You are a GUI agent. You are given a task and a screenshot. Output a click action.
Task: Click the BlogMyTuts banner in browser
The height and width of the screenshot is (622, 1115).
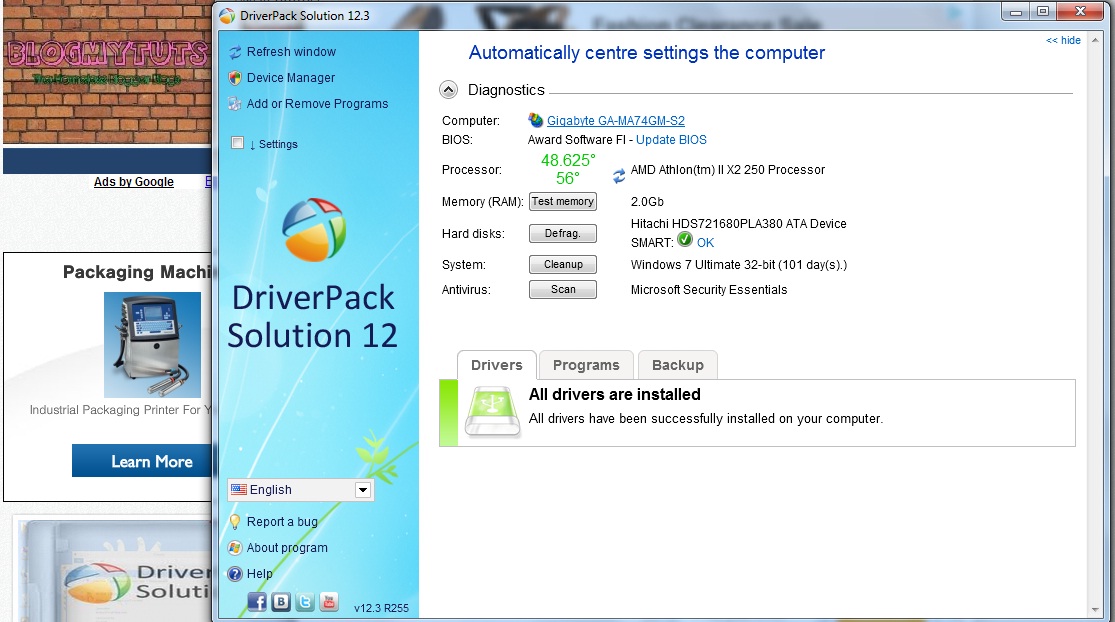pyautogui.click(x=107, y=72)
